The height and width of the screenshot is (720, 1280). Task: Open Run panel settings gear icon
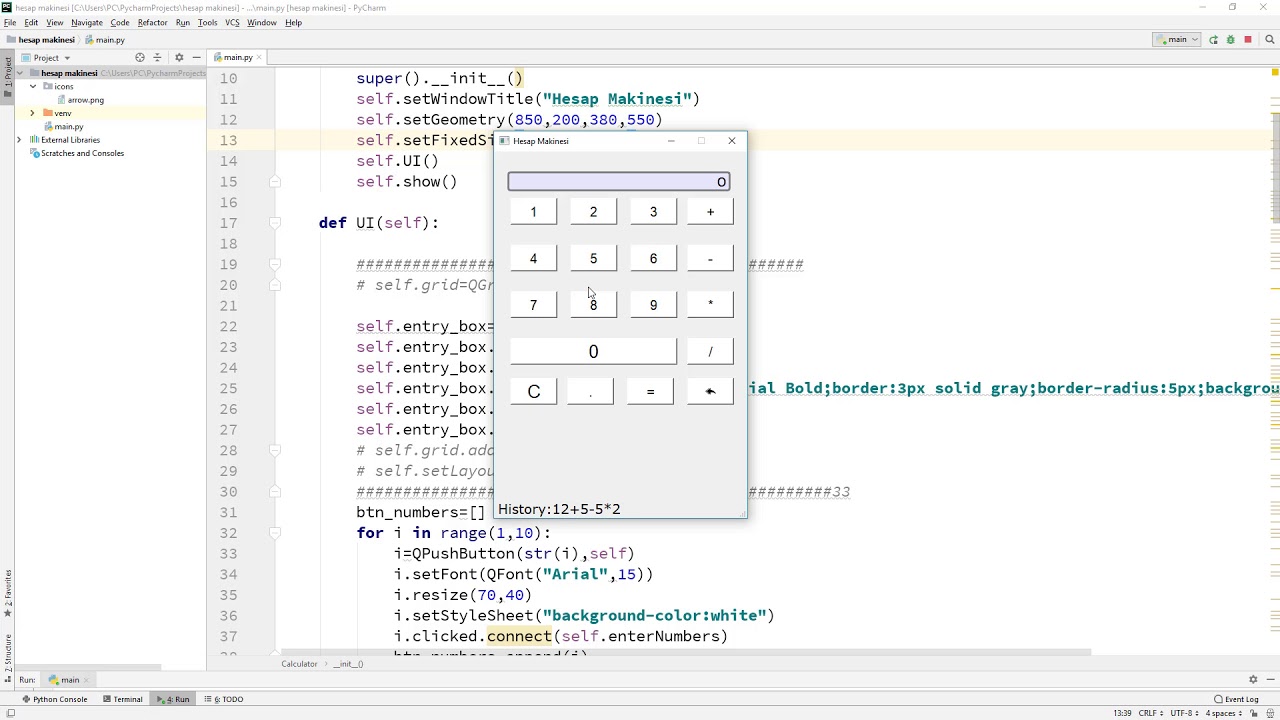[1252, 680]
